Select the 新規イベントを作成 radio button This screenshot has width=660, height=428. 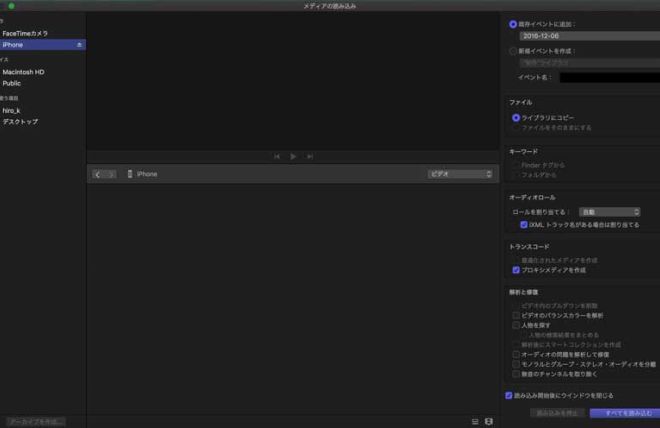point(514,50)
